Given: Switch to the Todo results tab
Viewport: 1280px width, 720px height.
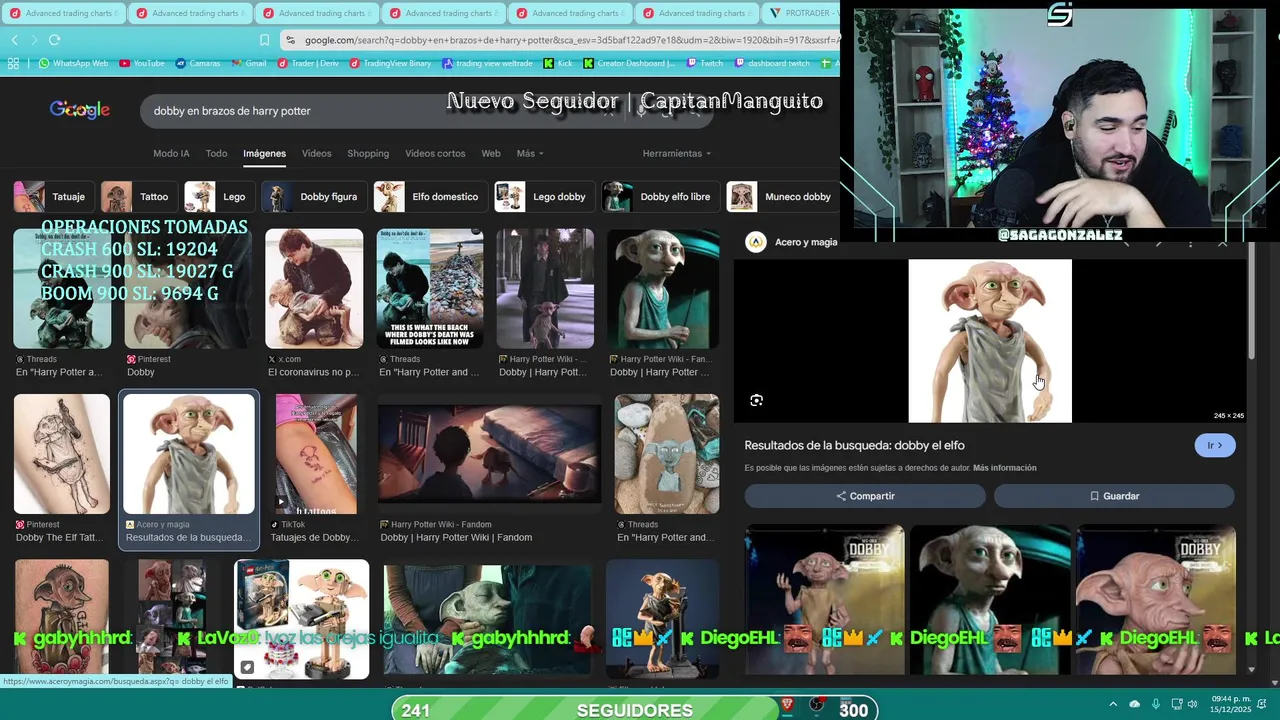Looking at the screenshot, I should click(216, 153).
